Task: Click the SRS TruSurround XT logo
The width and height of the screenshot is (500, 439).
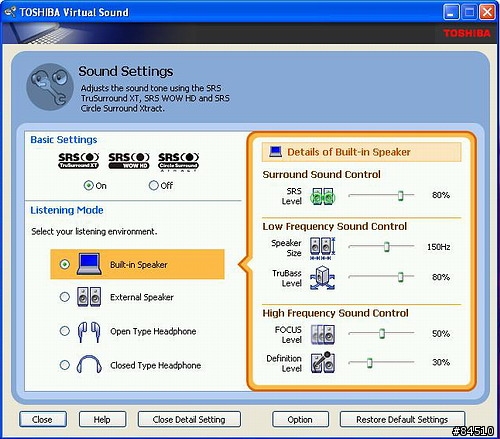Action: pos(79,161)
